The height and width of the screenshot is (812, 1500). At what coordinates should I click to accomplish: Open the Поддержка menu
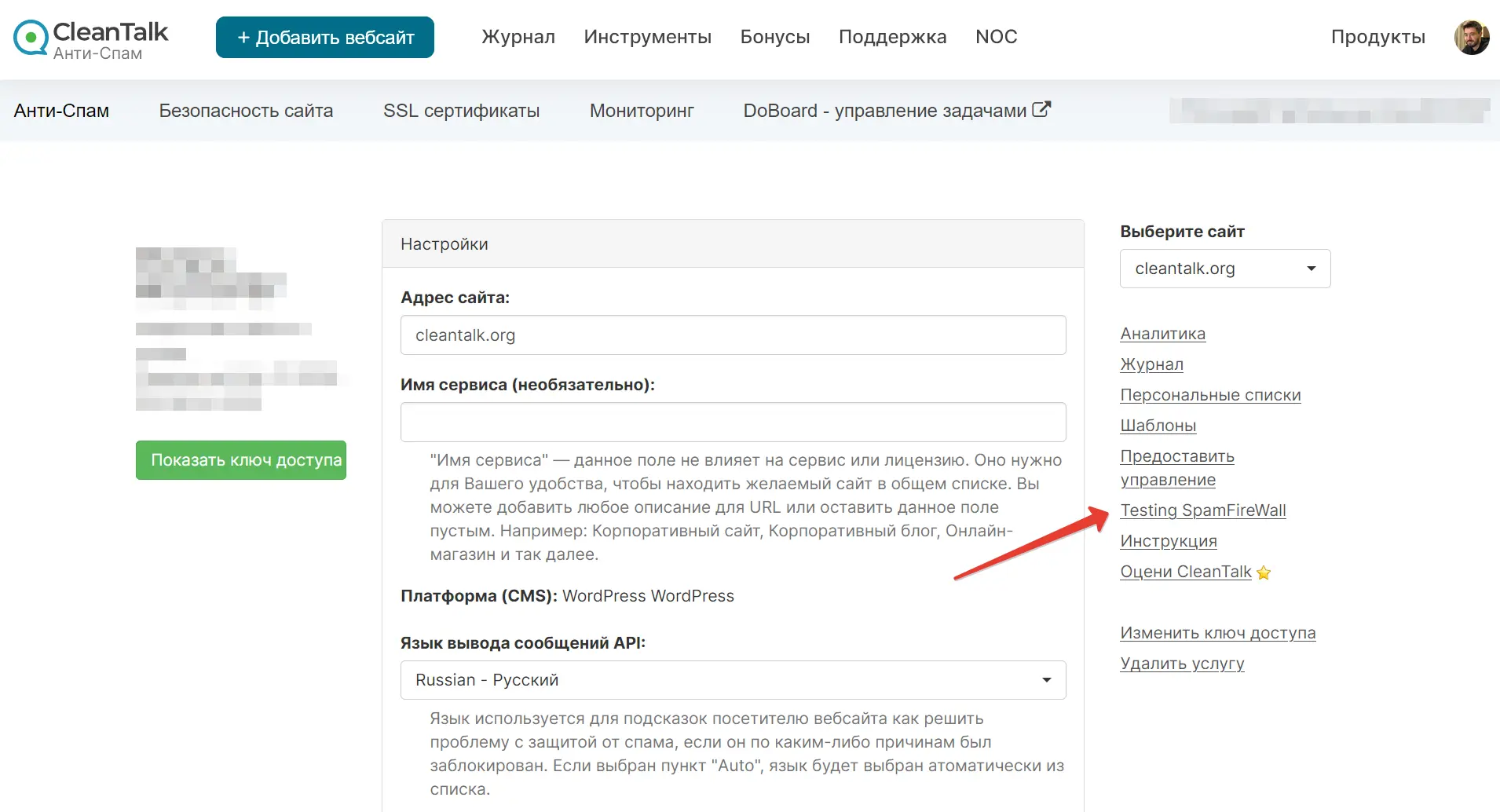(x=893, y=37)
